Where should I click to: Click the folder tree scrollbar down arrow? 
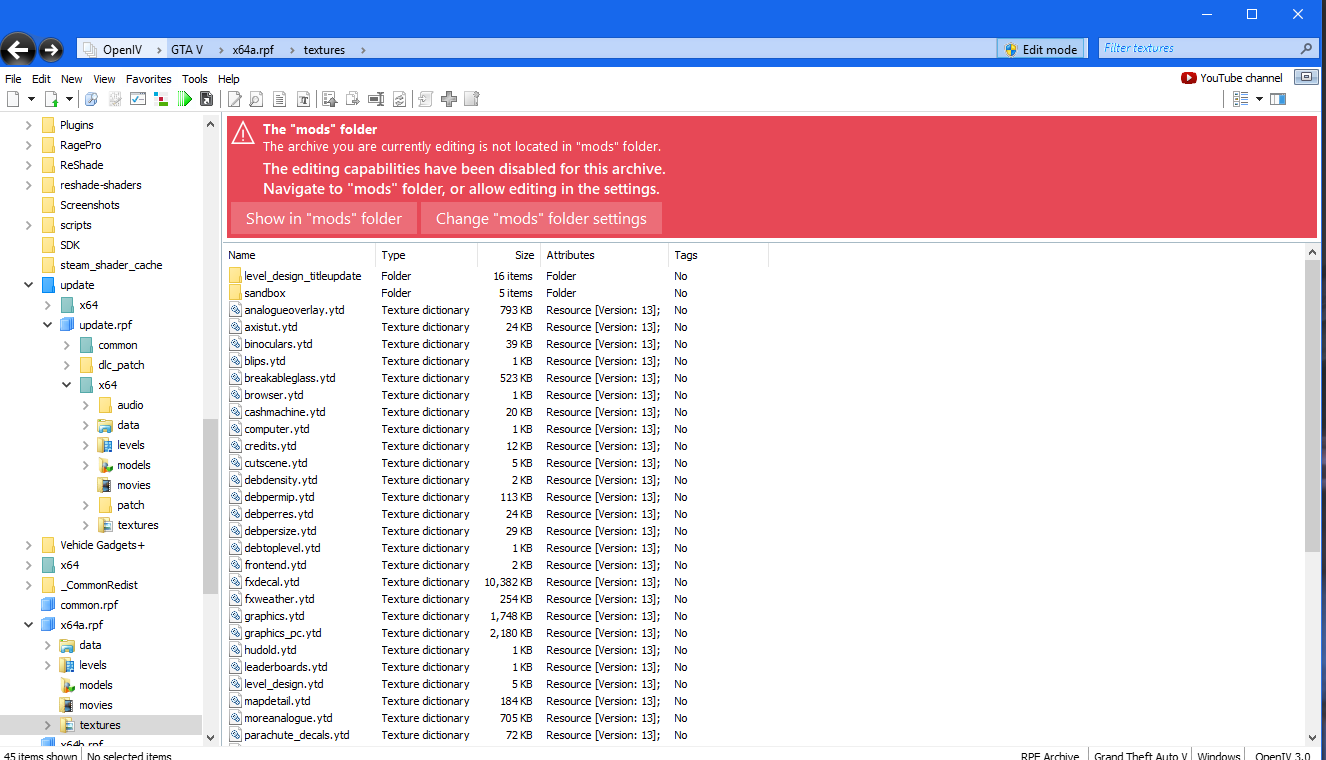point(210,738)
